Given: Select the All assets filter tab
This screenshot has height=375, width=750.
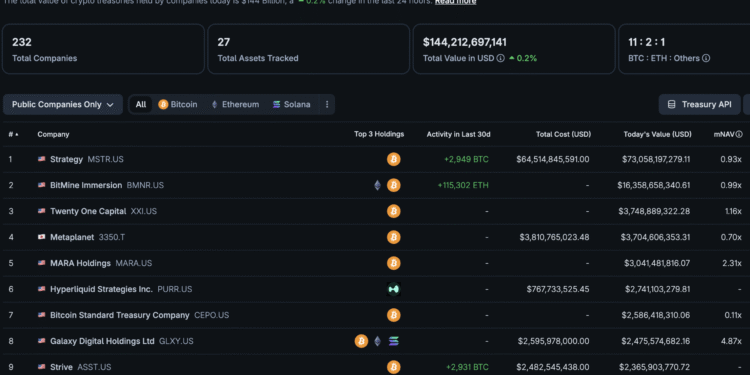Looking at the screenshot, I should coord(141,104).
